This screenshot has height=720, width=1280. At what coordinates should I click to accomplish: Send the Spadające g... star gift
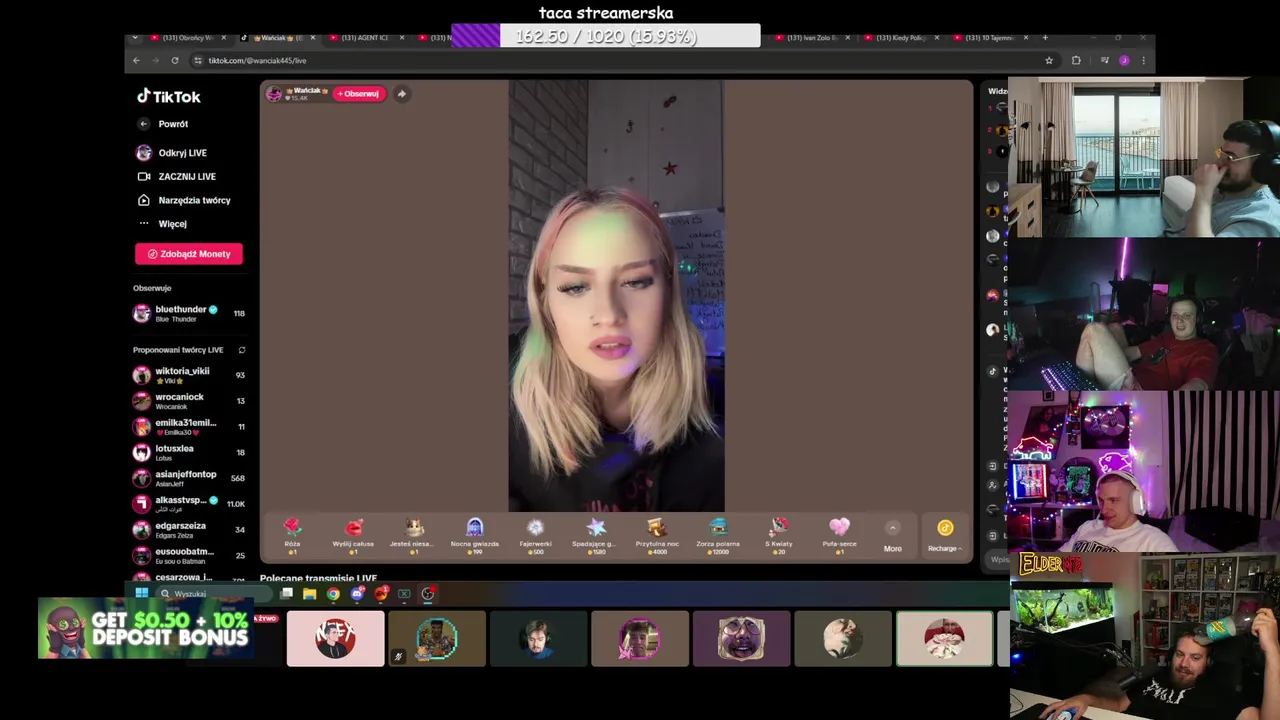(595, 535)
